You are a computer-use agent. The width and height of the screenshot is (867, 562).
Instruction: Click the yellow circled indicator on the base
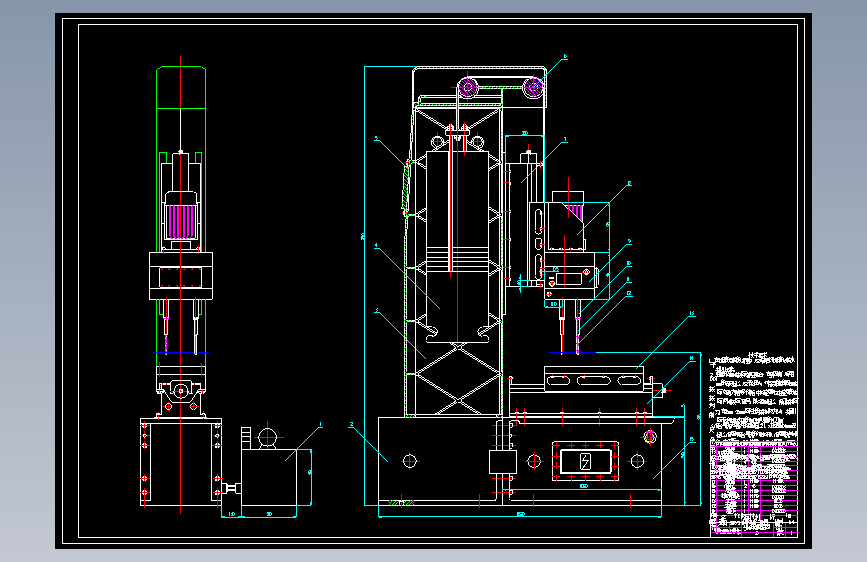[650, 437]
